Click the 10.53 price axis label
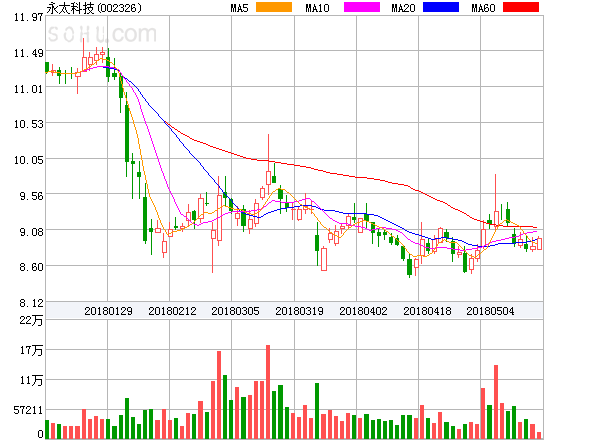This screenshot has width=600, height=440. pos(29,124)
